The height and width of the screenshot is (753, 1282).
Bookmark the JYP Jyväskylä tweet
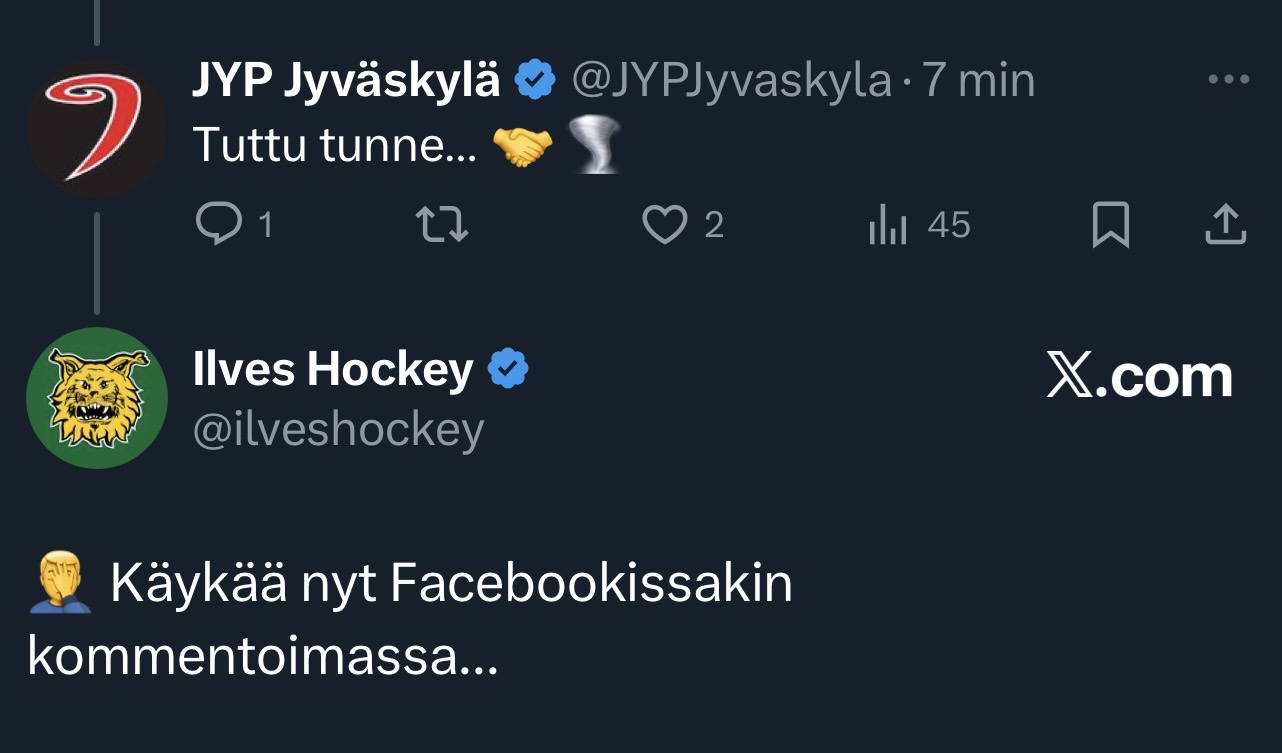pos(1110,225)
